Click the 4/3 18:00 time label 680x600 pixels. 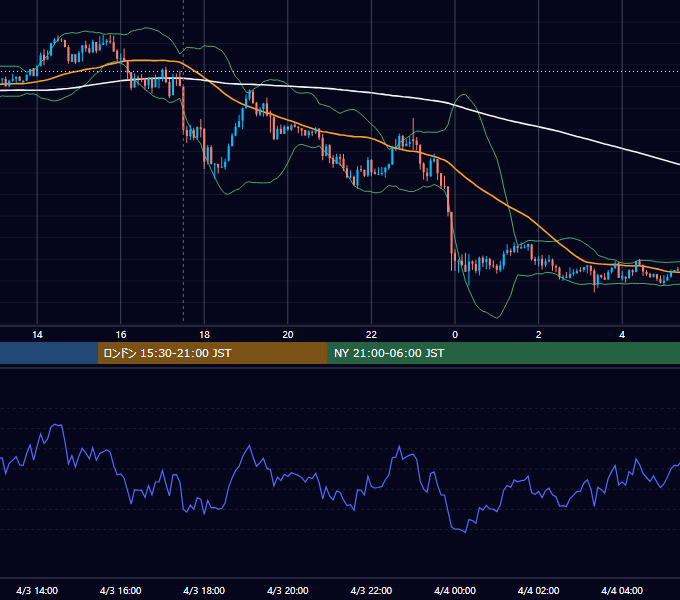click(204, 590)
